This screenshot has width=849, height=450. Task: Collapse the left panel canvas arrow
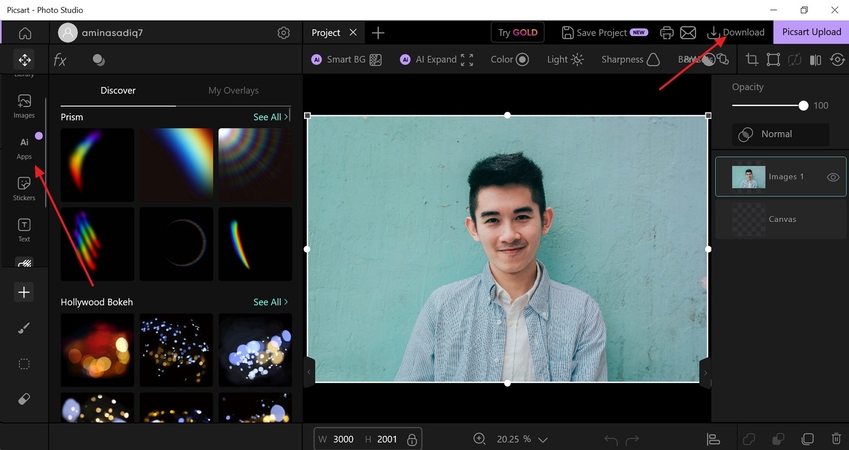click(x=309, y=372)
